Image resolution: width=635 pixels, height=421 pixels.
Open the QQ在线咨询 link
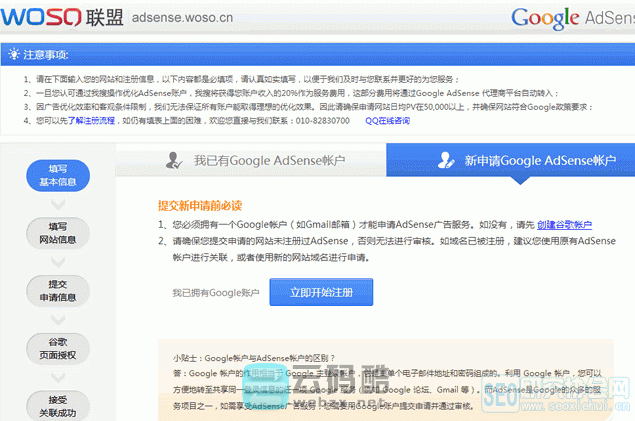click(388, 121)
